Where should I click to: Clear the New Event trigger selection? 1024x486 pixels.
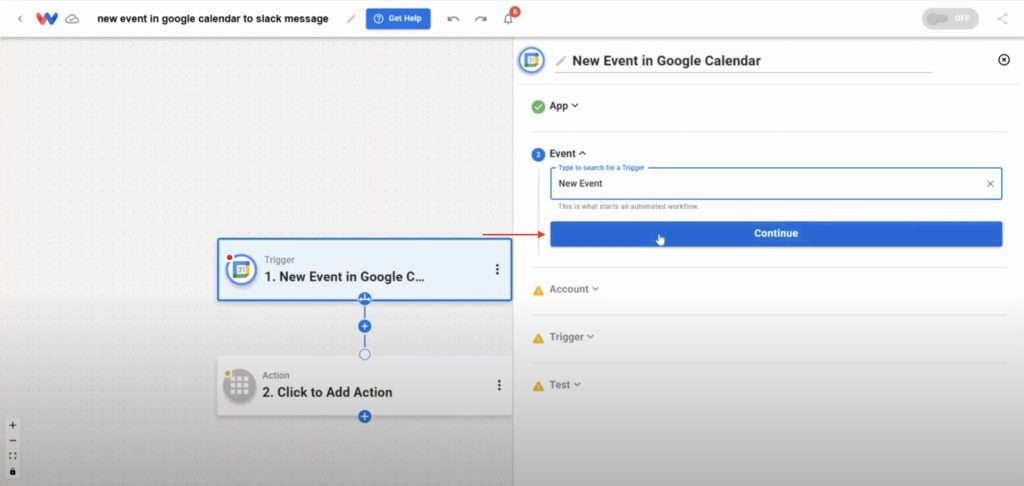tap(990, 184)
